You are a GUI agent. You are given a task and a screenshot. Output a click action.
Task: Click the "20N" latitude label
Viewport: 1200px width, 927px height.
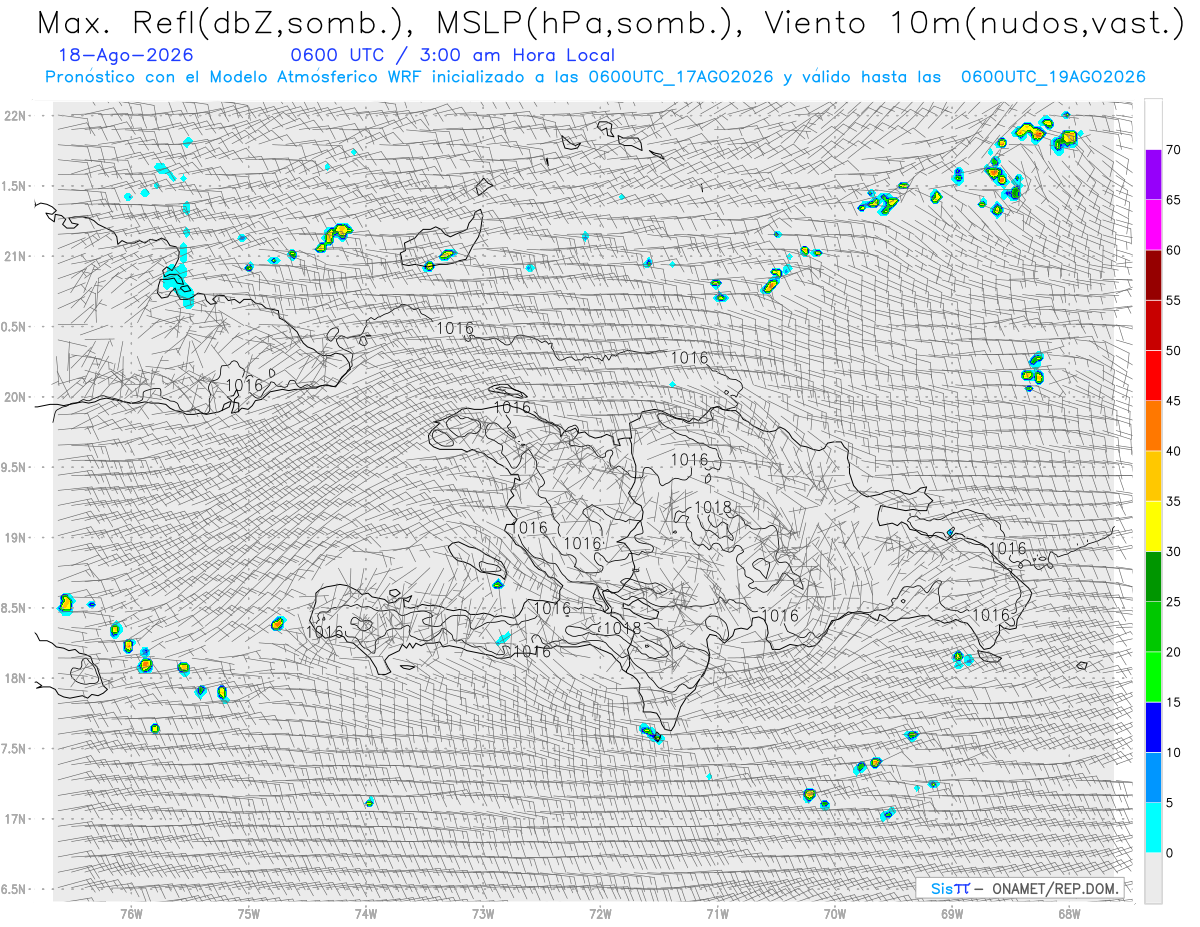(x=17, y=397)
